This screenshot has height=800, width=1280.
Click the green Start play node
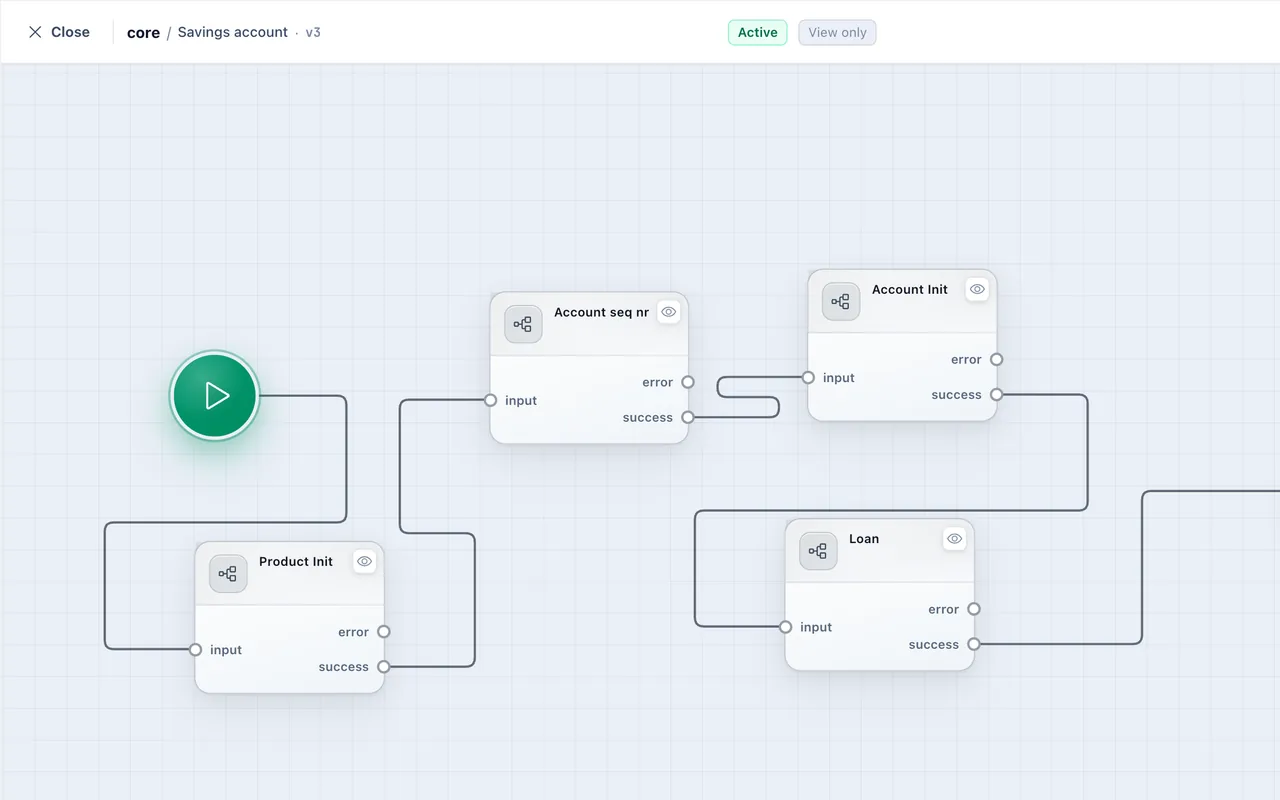pos(215,396)
